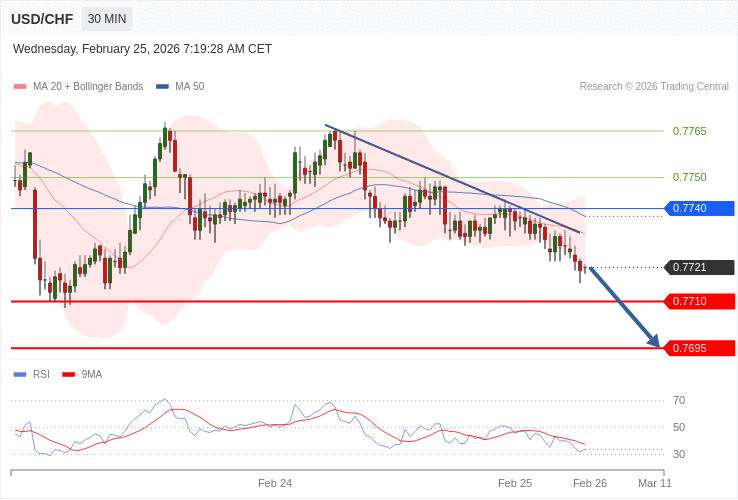This screenshot has height=500, width=738.
Task: Click the 0.7765 resistance level label
Action: pos(690,131)
